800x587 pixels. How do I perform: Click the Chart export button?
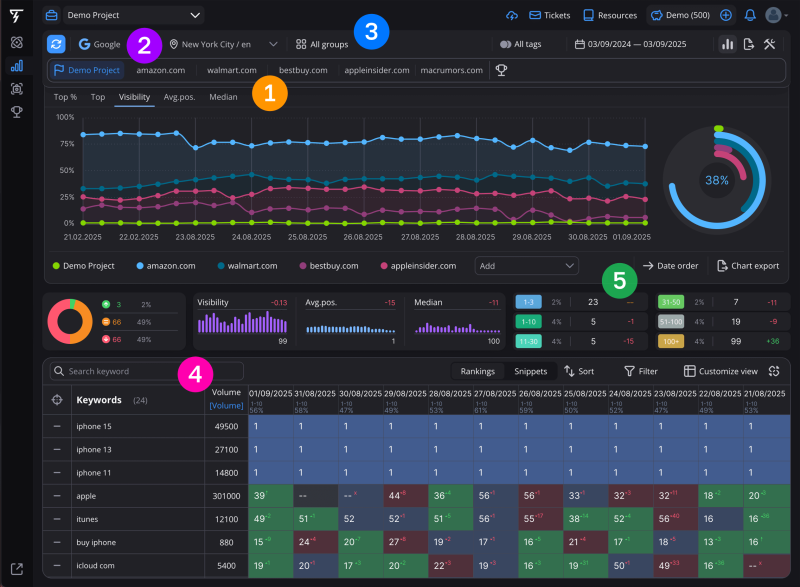click(748, 266)
